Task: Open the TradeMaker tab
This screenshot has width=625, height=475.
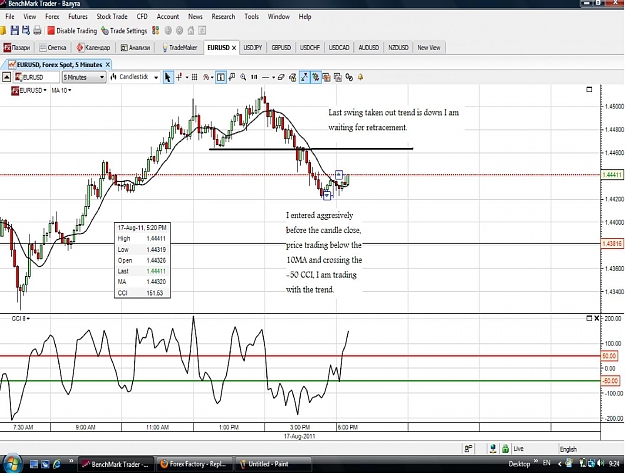Action: pyautogui.click(x=179, y=47)
